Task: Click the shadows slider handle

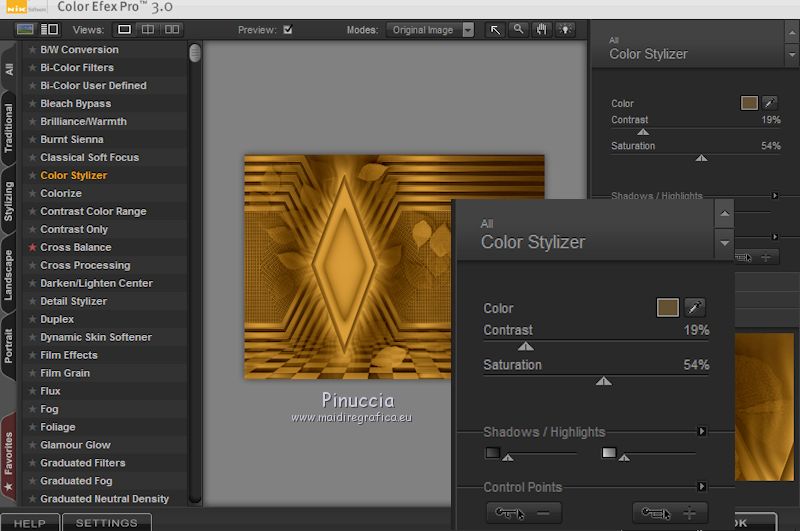Action: pos(508,458)
